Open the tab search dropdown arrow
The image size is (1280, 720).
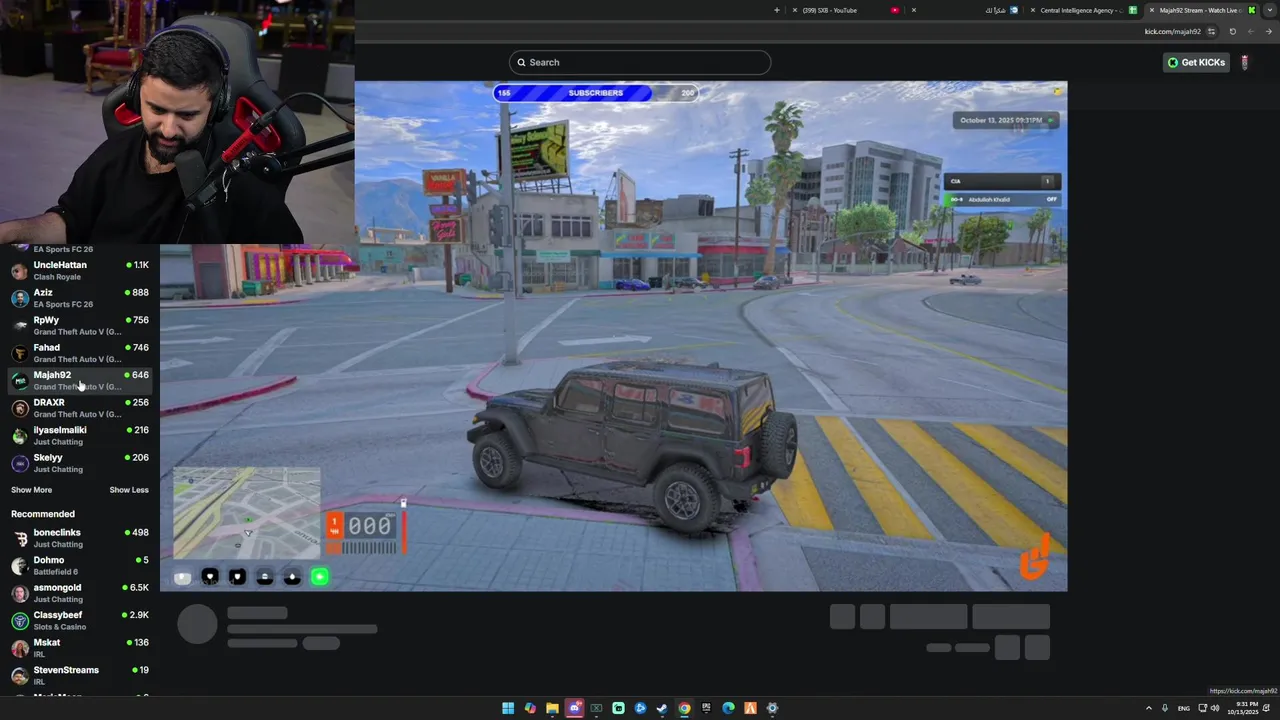[1269, 10]
